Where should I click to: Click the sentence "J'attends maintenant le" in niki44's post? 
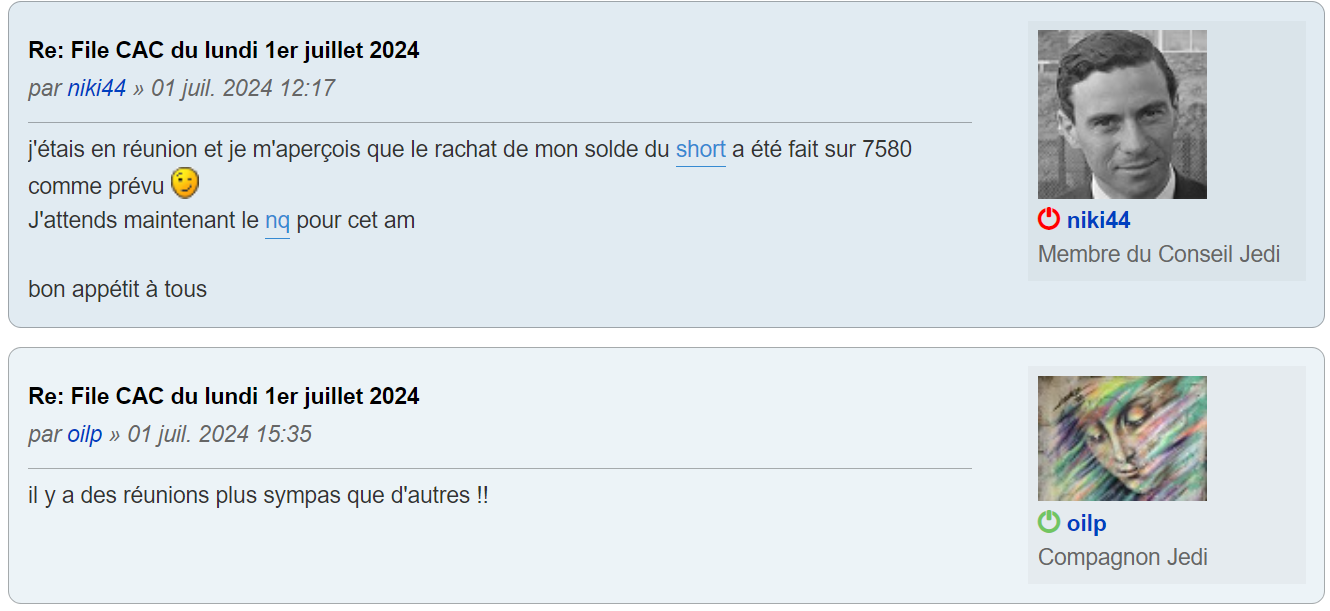point(144,221)
